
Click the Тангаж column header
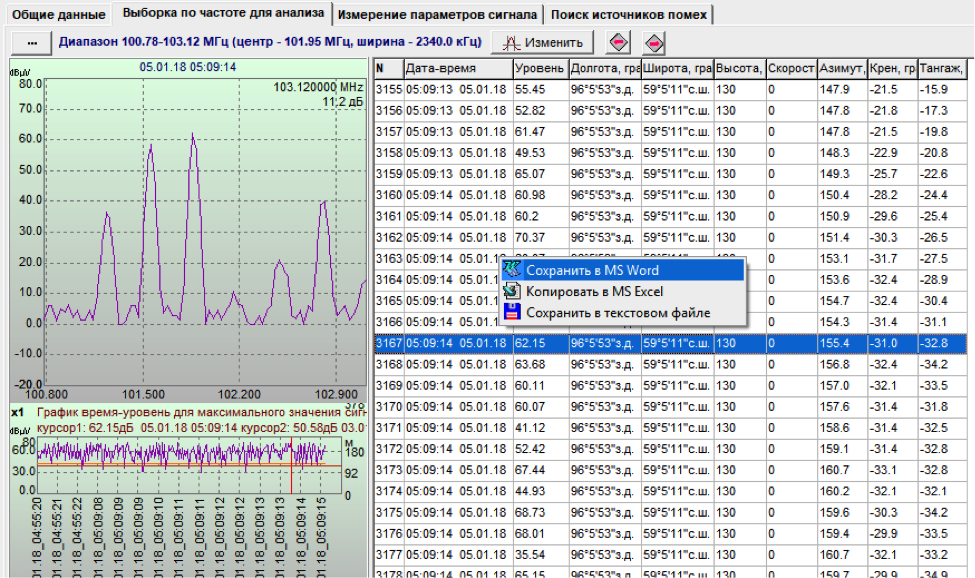point(940,69)
